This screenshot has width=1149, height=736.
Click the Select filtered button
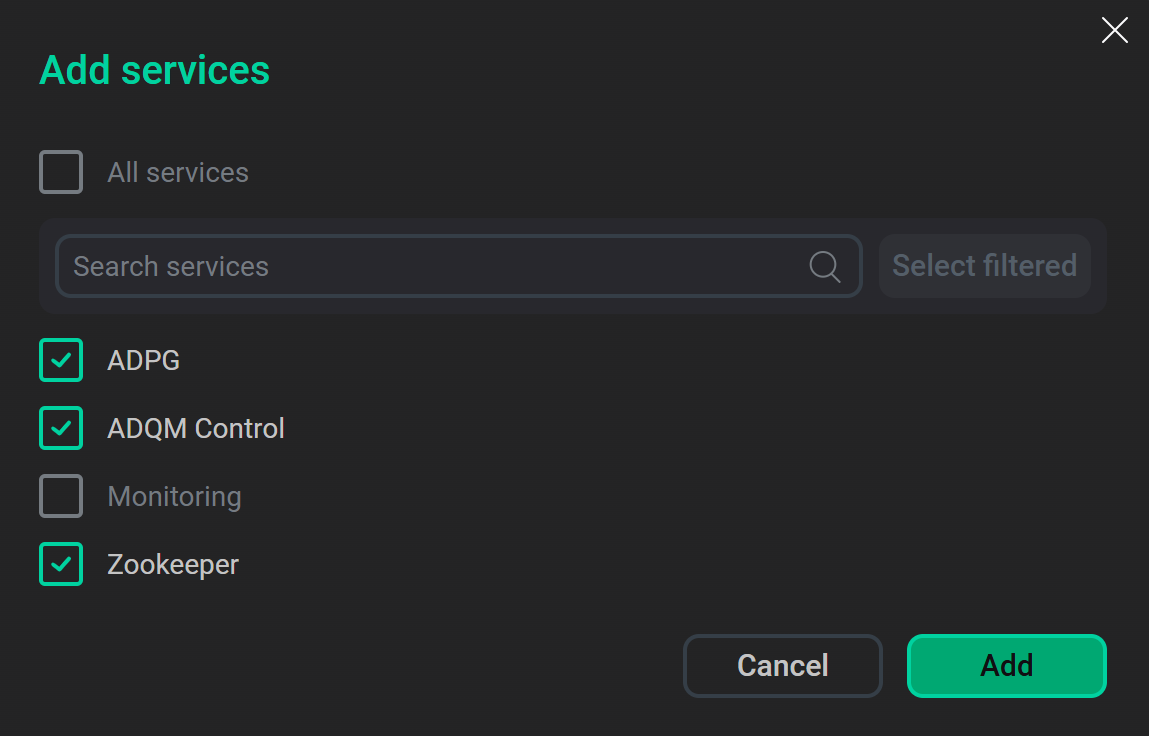tap(984, 266)
